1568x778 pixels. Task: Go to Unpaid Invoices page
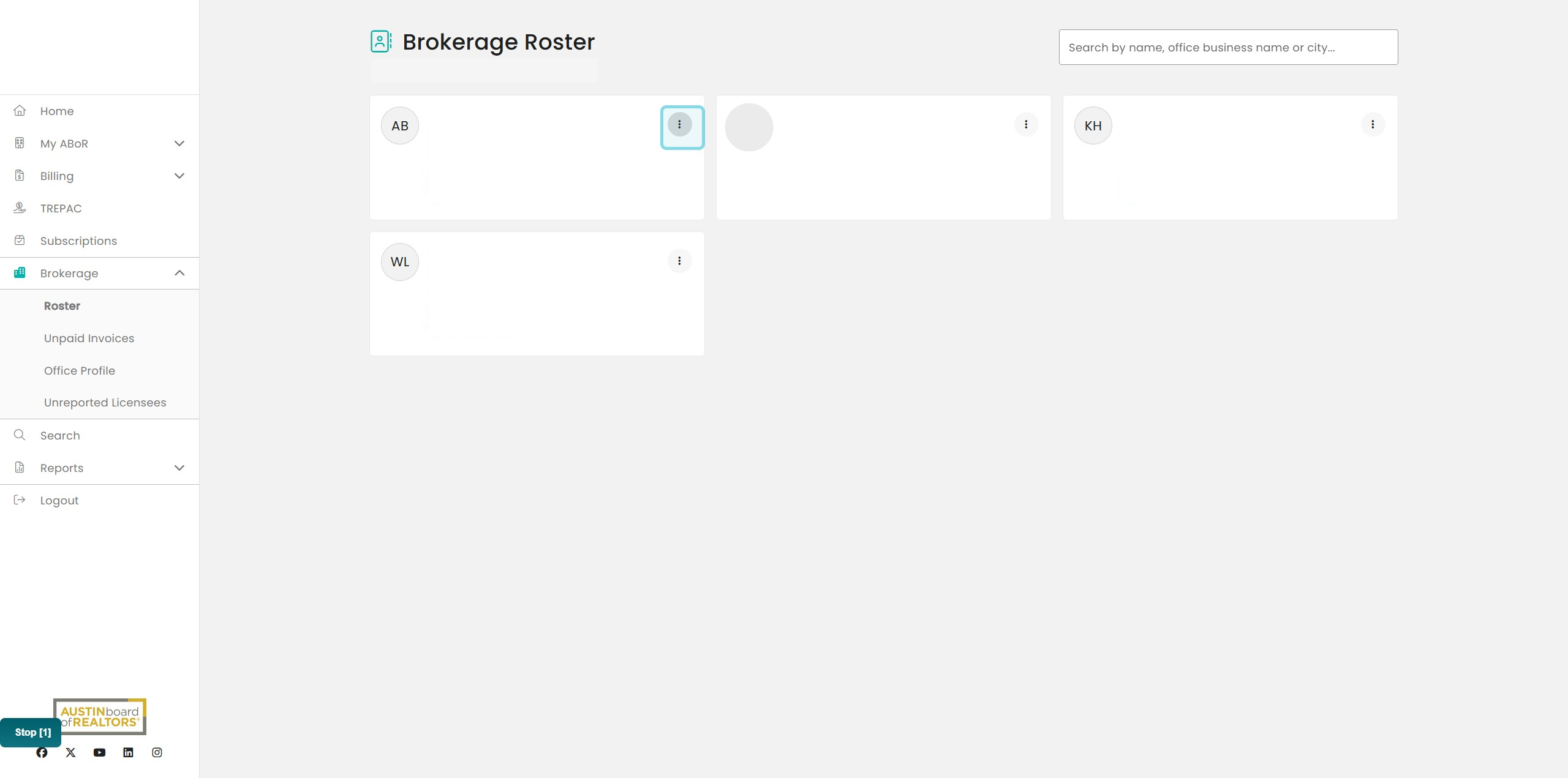point(89,338)
